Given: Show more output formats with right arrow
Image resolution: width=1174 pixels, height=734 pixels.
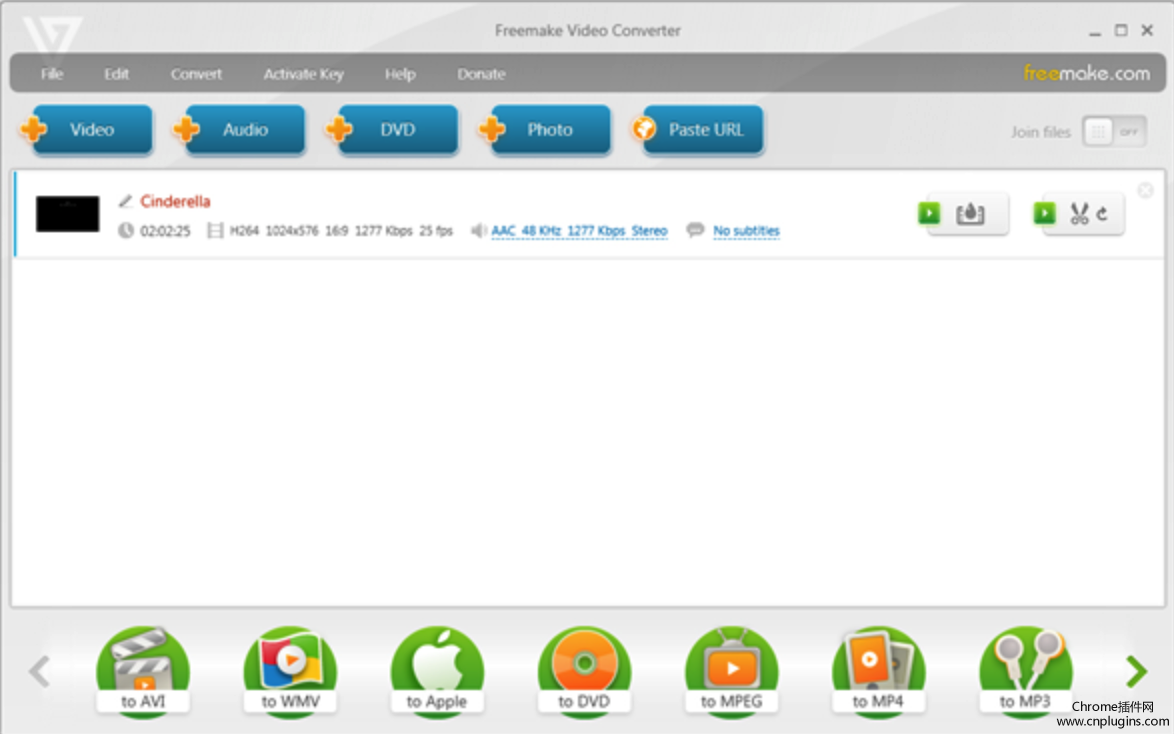Looking at the screenshot, I should [x=1137, y=671].
